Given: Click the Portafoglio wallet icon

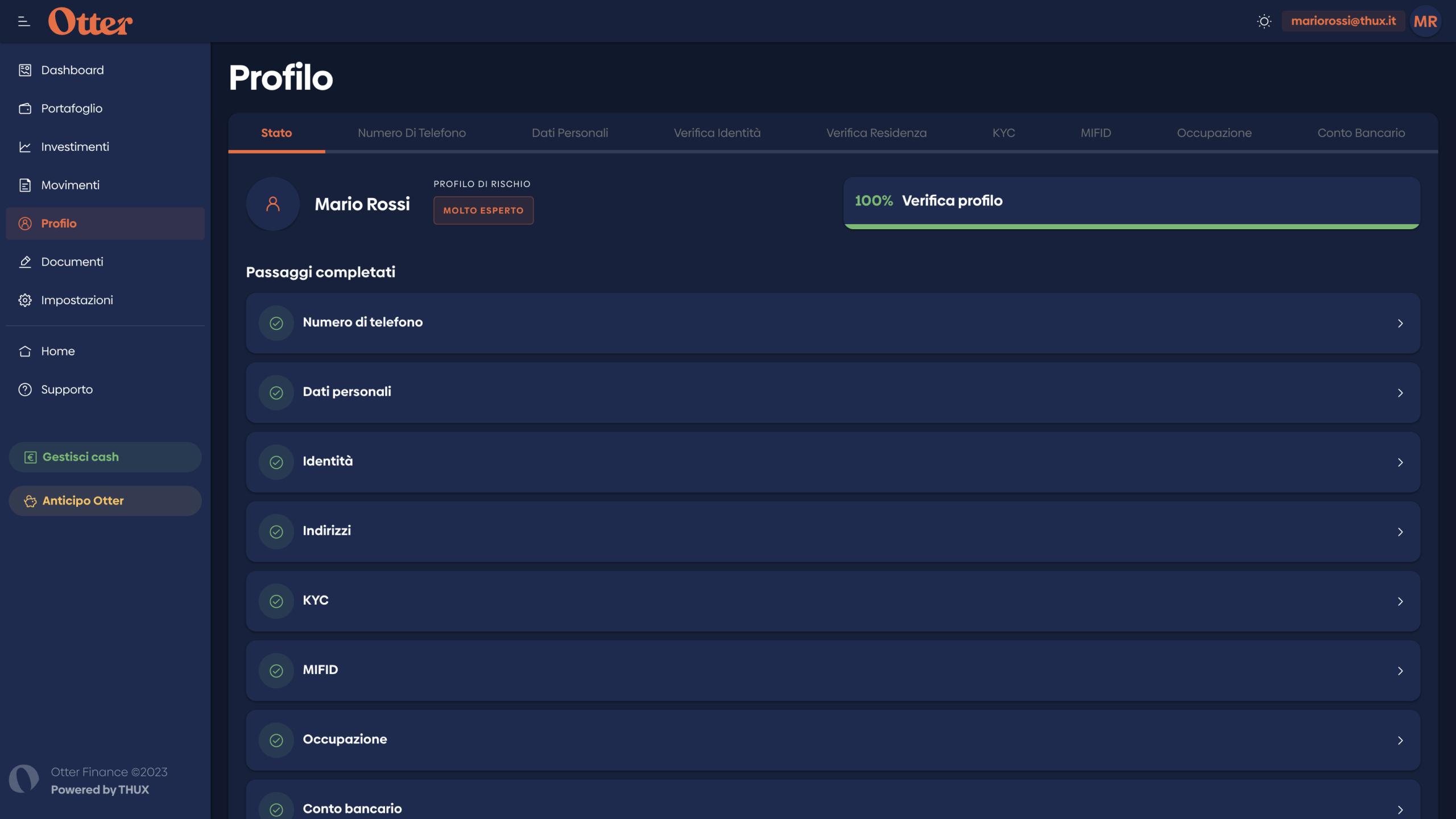Looking at the screenshot, I should [25, 108].
